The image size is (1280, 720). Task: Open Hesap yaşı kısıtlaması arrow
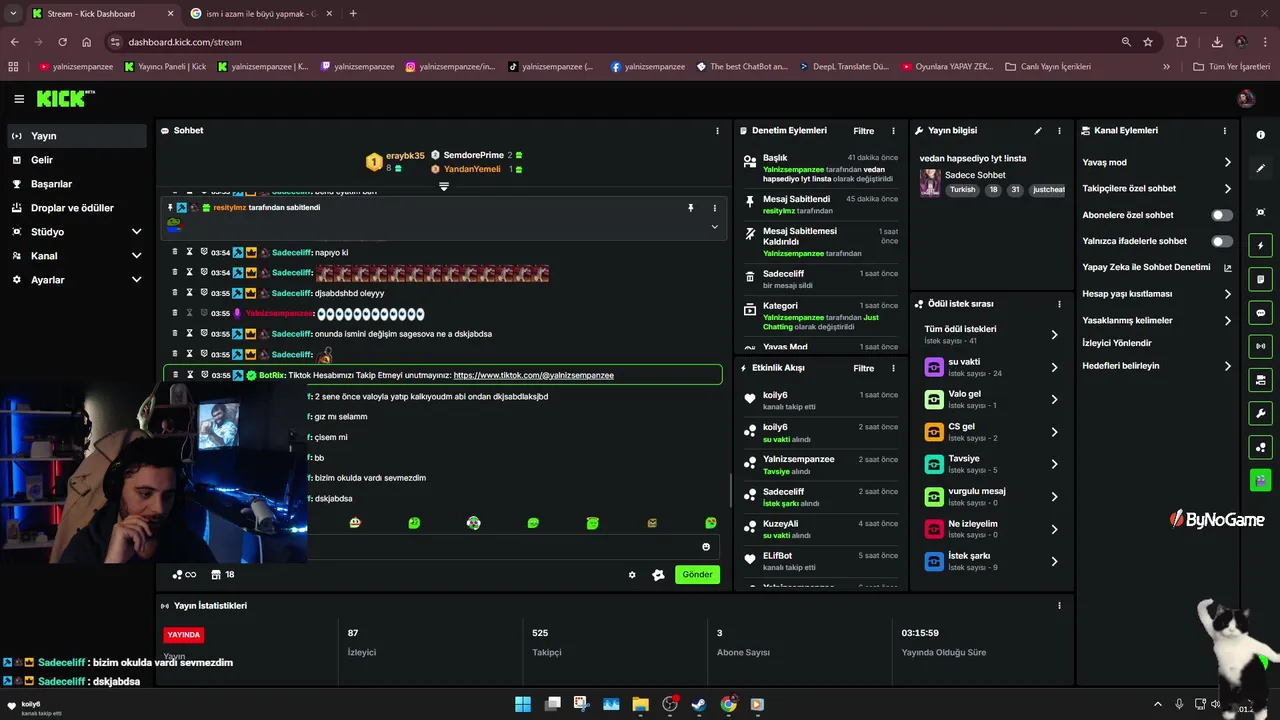[x=1227, y=294]
